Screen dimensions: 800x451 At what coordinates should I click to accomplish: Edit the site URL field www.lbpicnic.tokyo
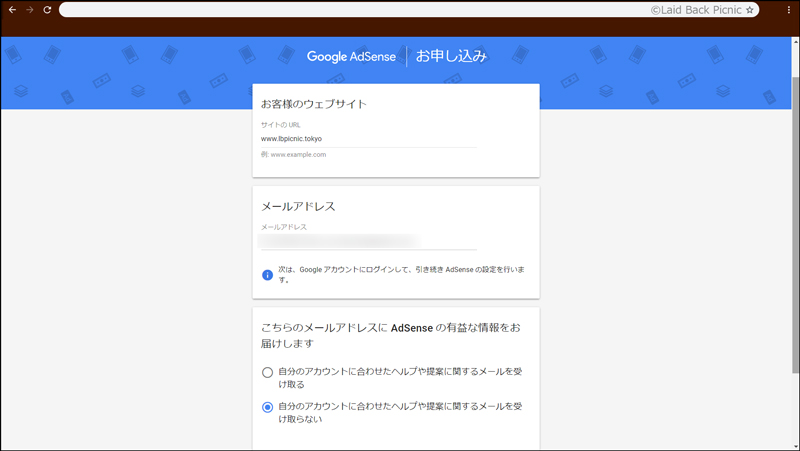click(368, 139)
